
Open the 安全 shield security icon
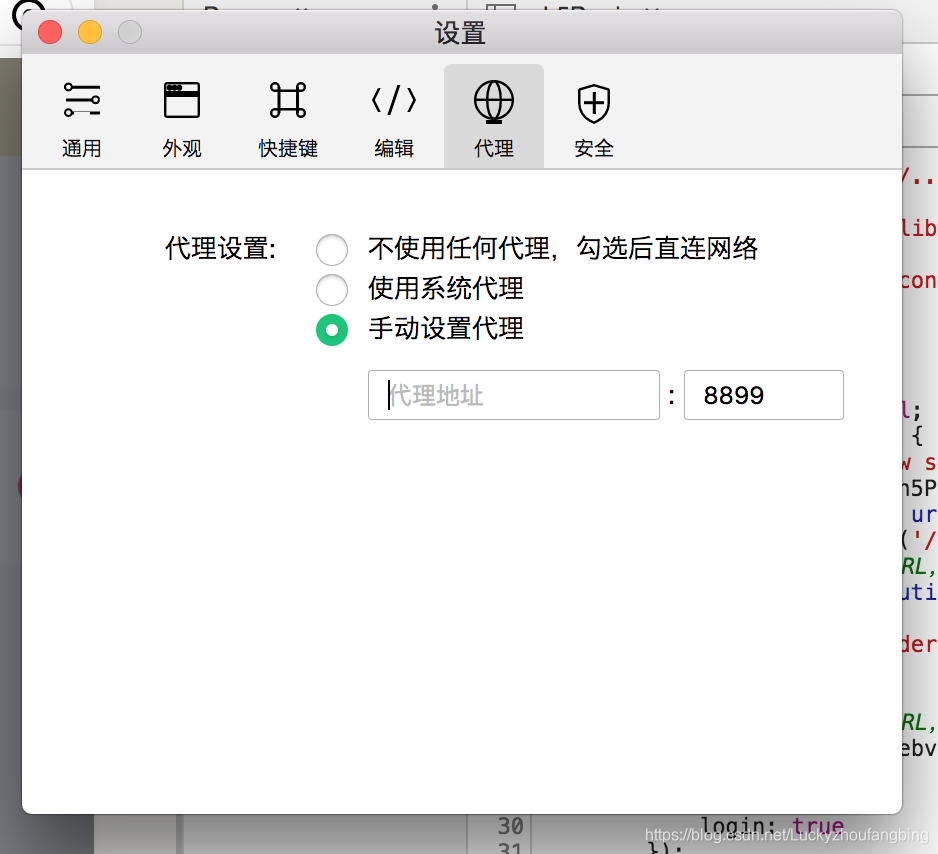tap(593, 103)
